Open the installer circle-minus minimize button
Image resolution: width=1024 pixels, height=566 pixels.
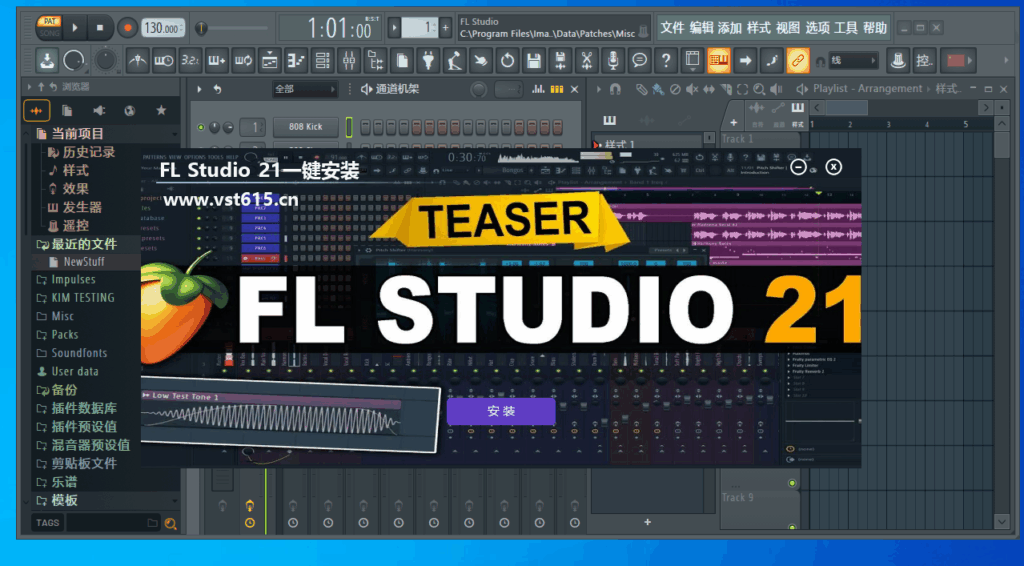798,167
